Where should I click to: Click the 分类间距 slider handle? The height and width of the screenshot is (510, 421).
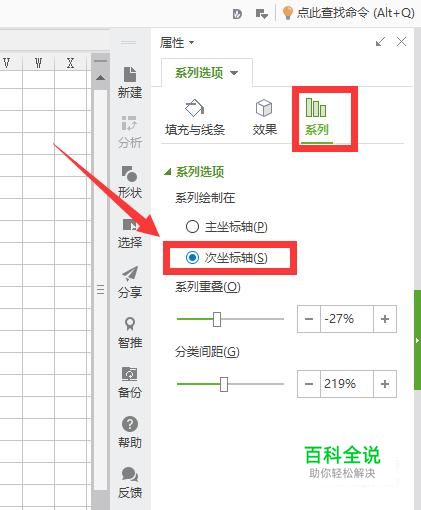pyautogui.click(x=224, y=384)
